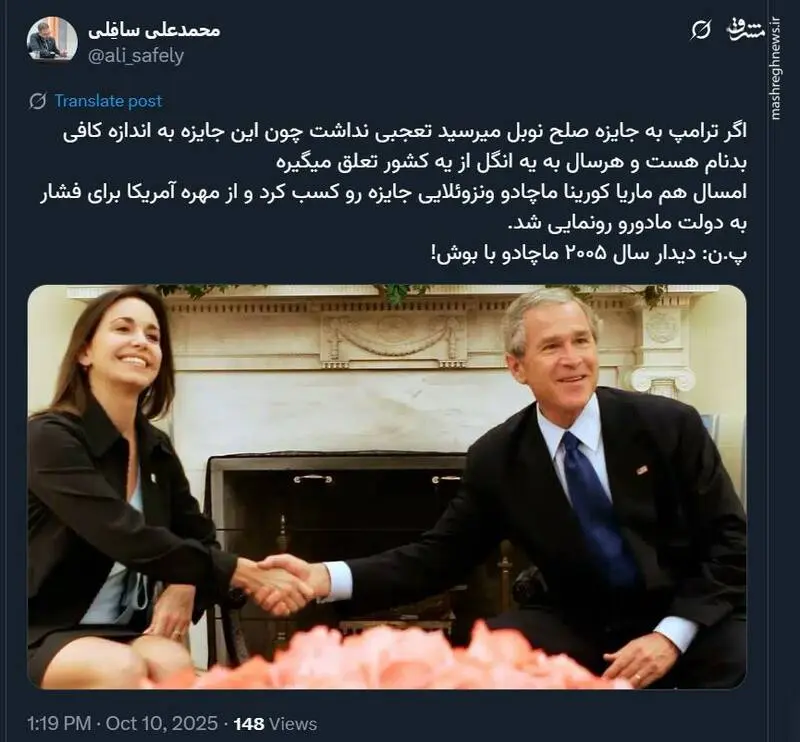Click the 1:19 PM timestamp
Image resolution: width=800 pixels, height=742 pixels.
pos(59,724)
